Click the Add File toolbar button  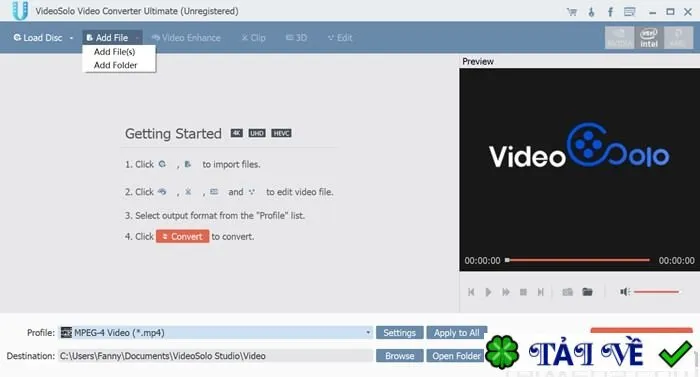[107, 38]
